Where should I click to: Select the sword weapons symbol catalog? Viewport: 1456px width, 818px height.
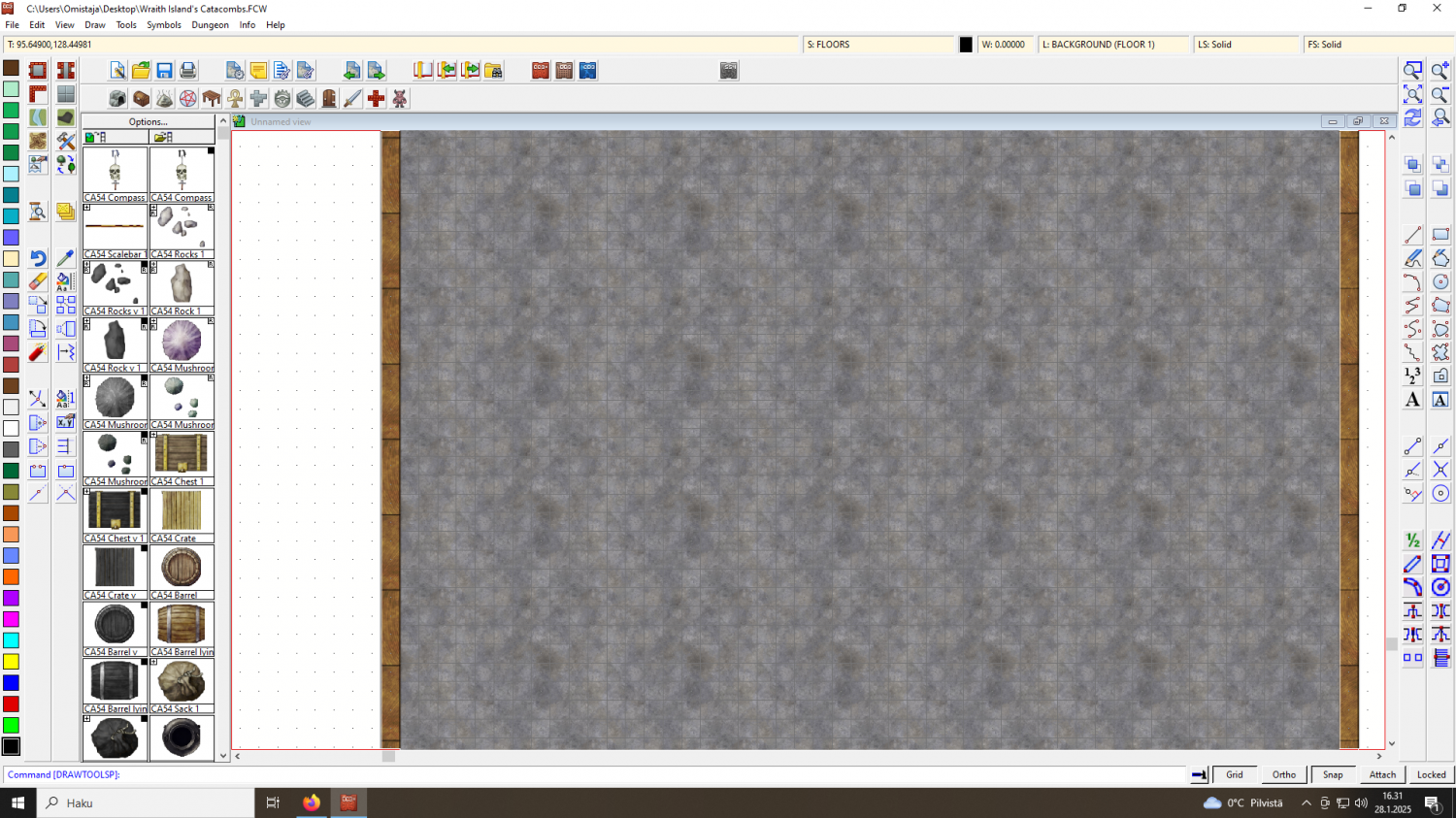(352, 99)
